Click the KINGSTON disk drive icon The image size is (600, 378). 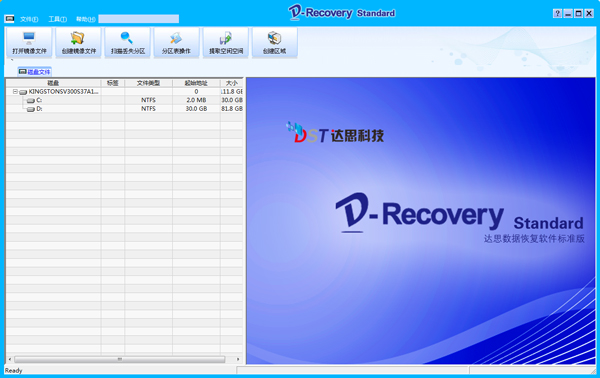23,92
